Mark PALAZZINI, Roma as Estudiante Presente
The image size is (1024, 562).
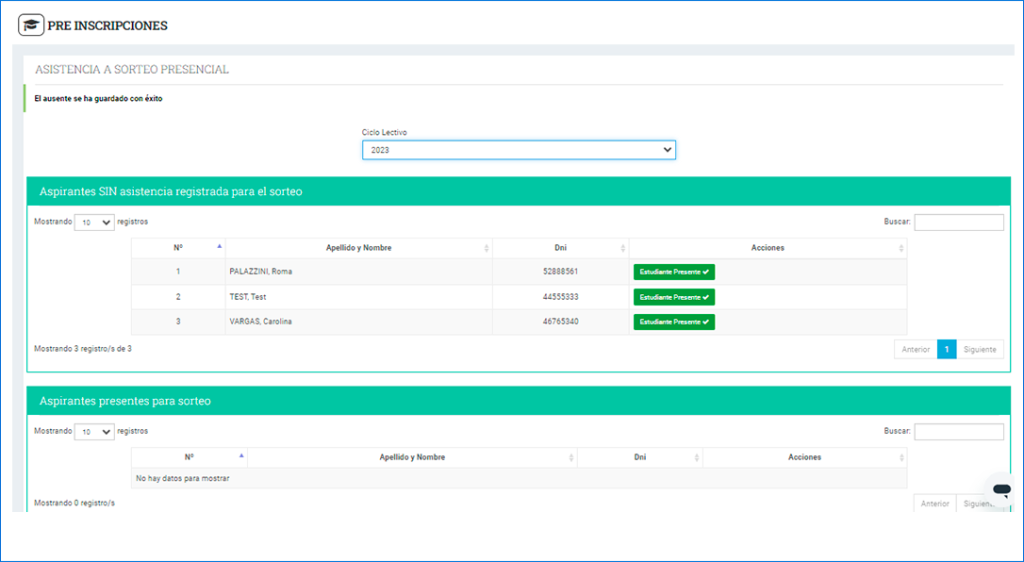pos(674,272)
